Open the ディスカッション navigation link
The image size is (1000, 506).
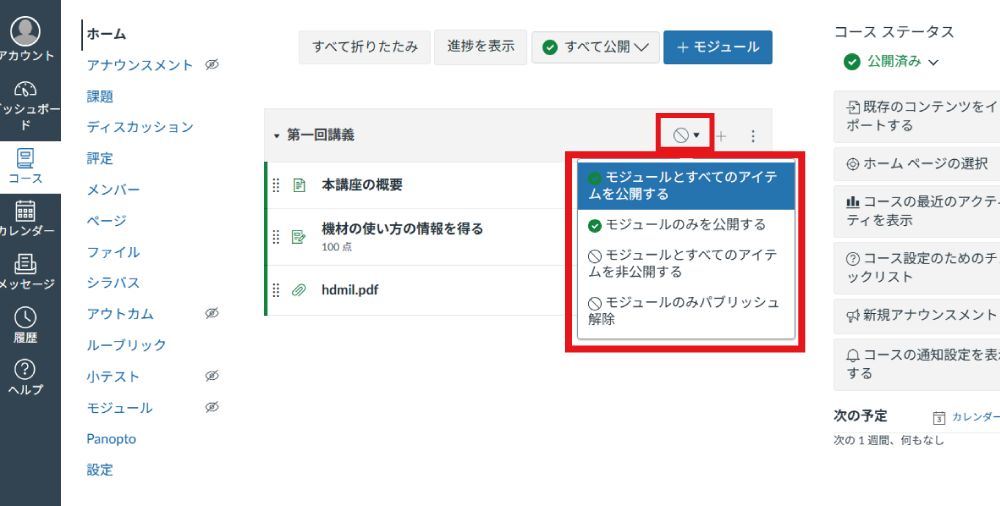pyautogui.click(x=140, y=127)
